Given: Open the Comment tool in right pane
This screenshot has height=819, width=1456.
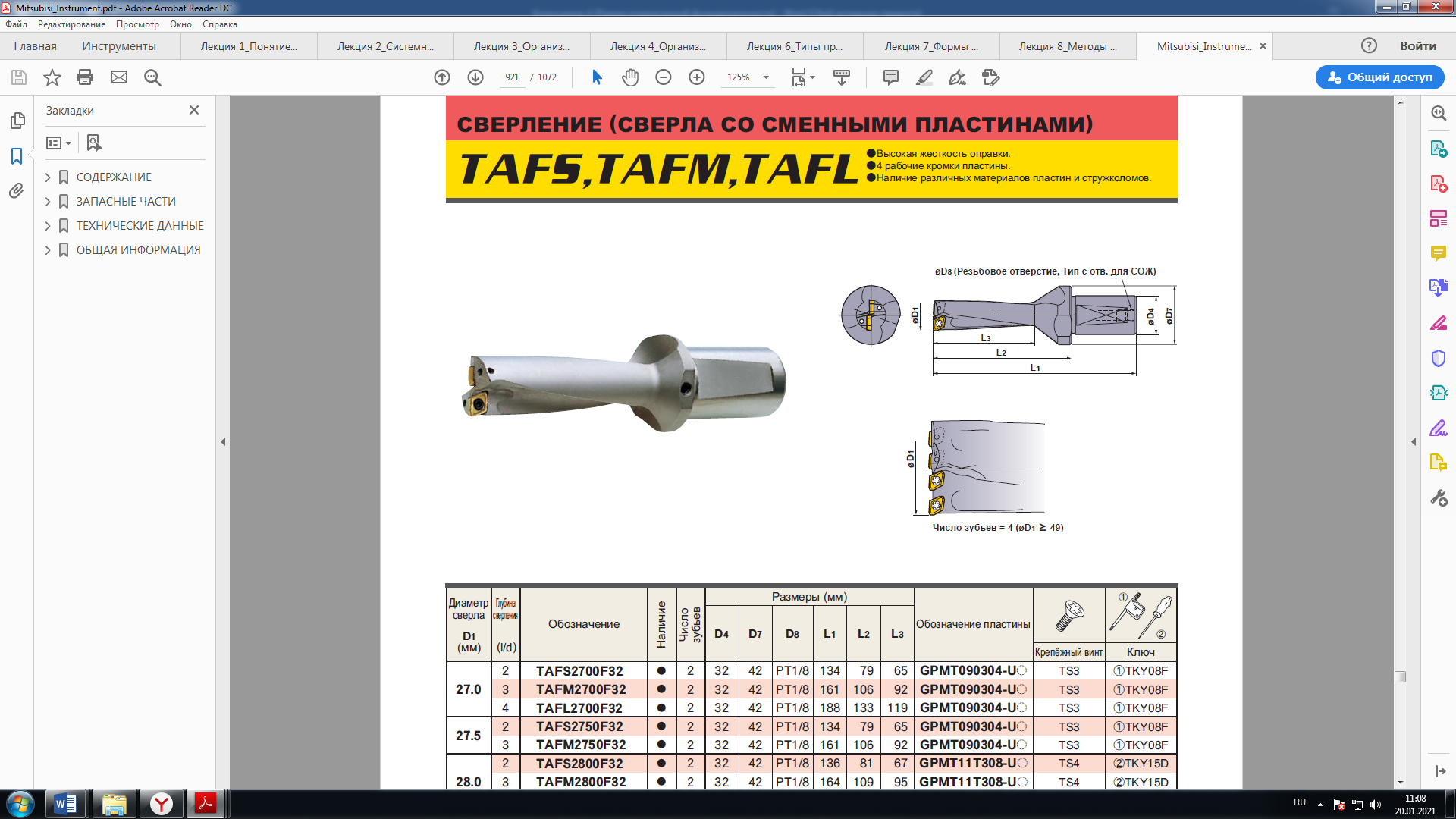Looking at the screenshot, I should pyautogui.click(x=1439, y=253).
